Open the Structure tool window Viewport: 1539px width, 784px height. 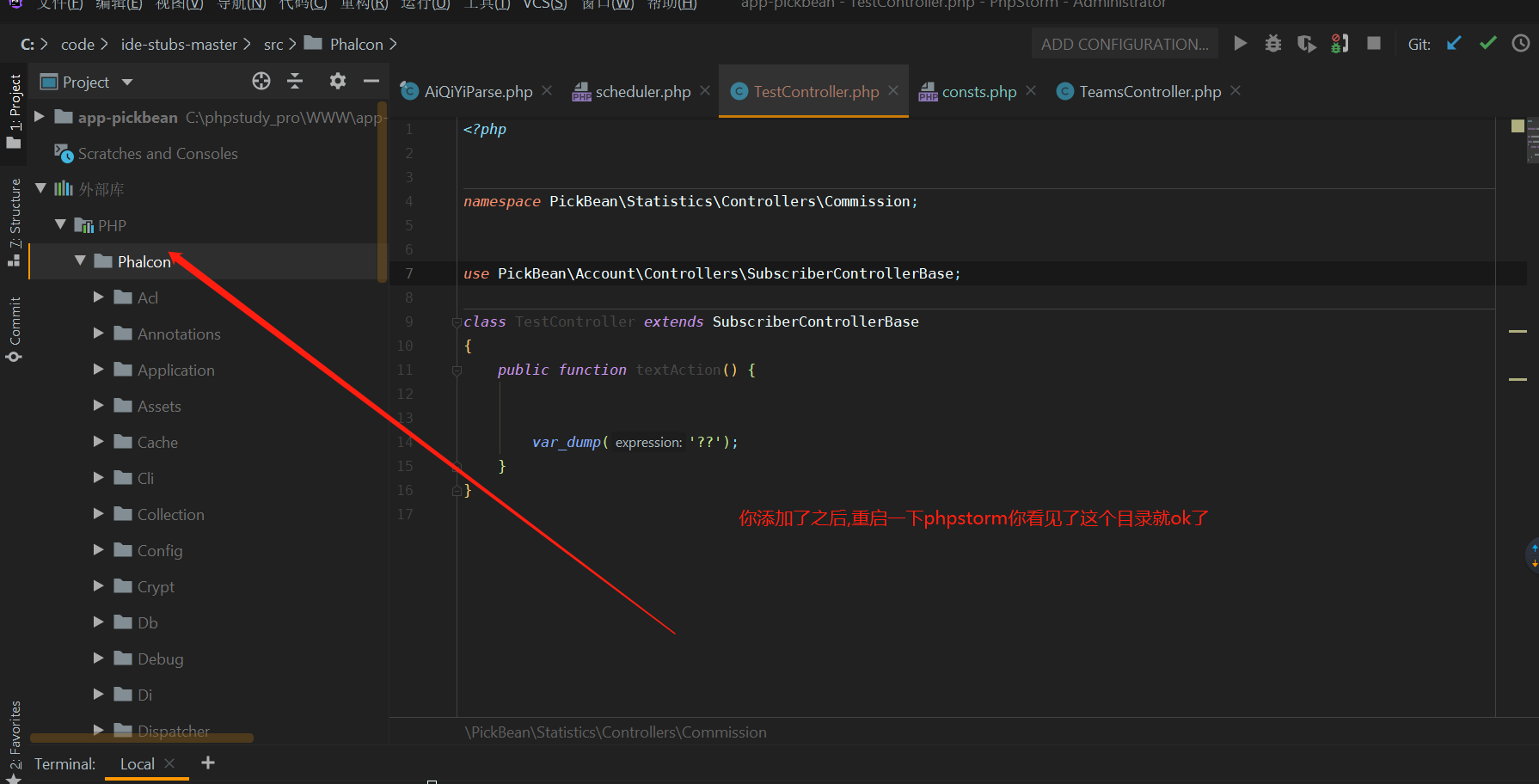coord(15,222)
